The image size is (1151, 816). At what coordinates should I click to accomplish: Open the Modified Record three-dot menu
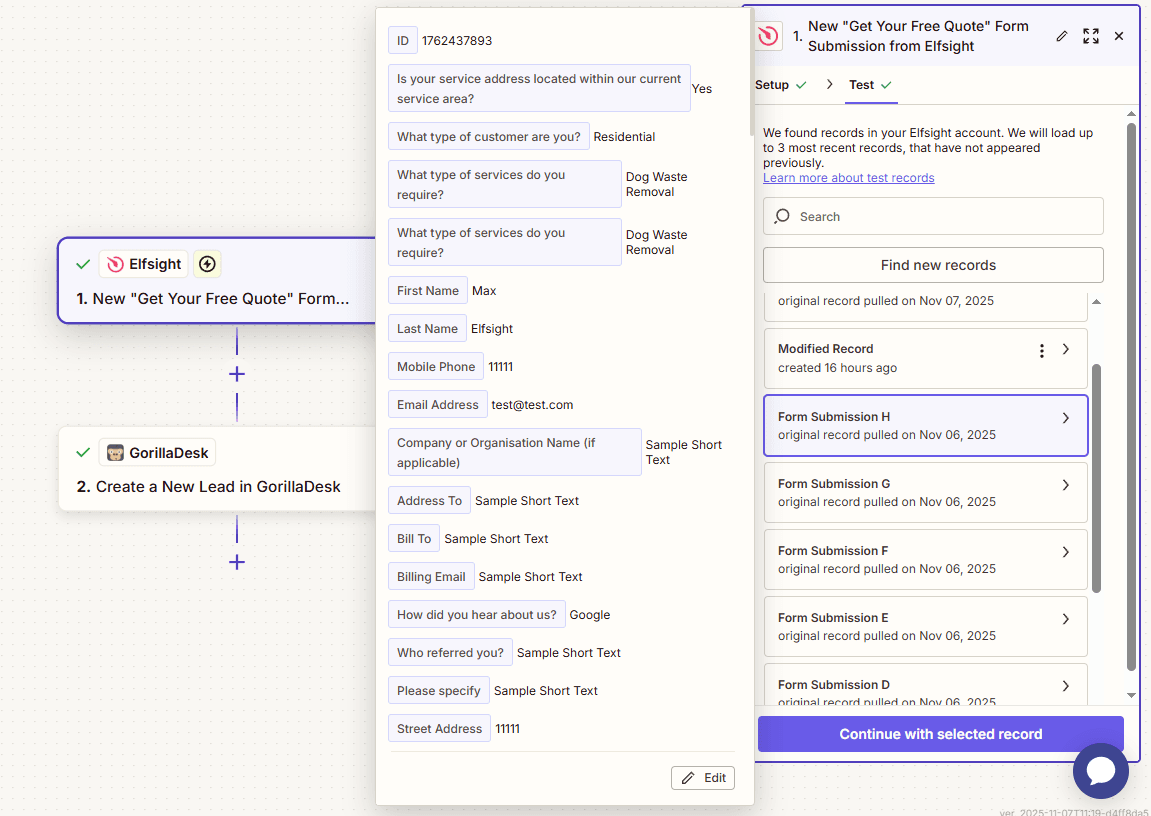pyautogui.click(x=1042, y=351)
